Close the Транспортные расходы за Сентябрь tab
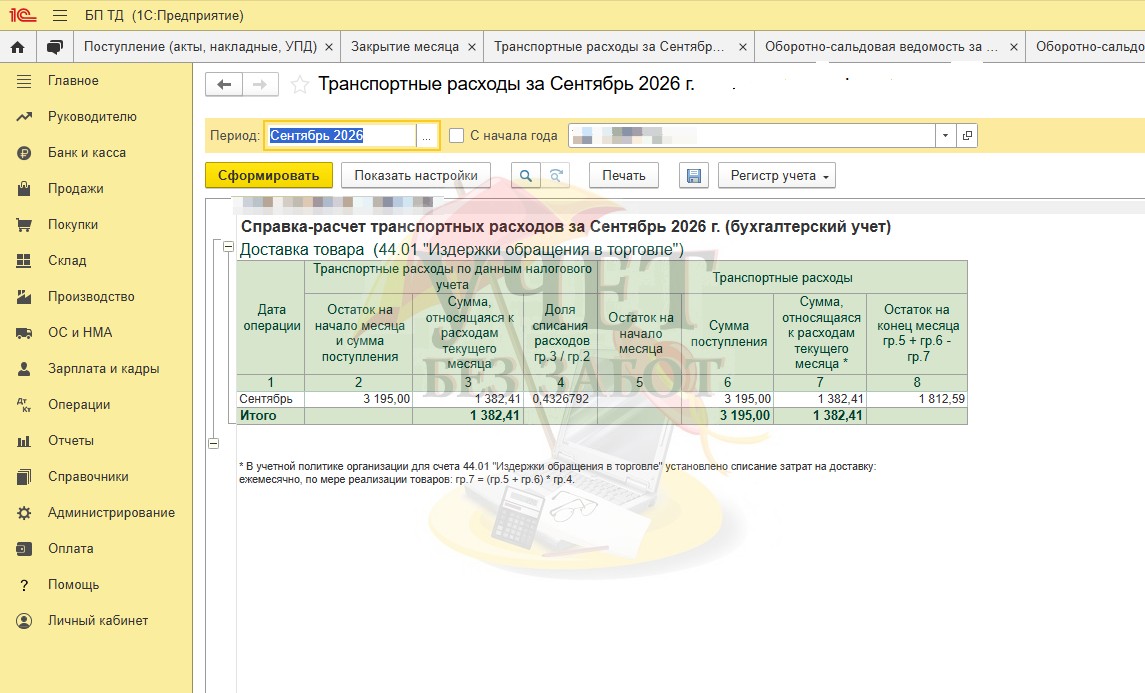This screenshot has width=1145, height=693. coord(743,47)
